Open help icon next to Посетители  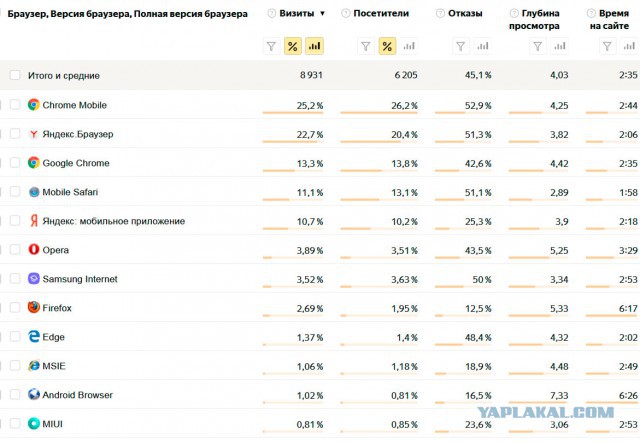click(x=346, y=14)
